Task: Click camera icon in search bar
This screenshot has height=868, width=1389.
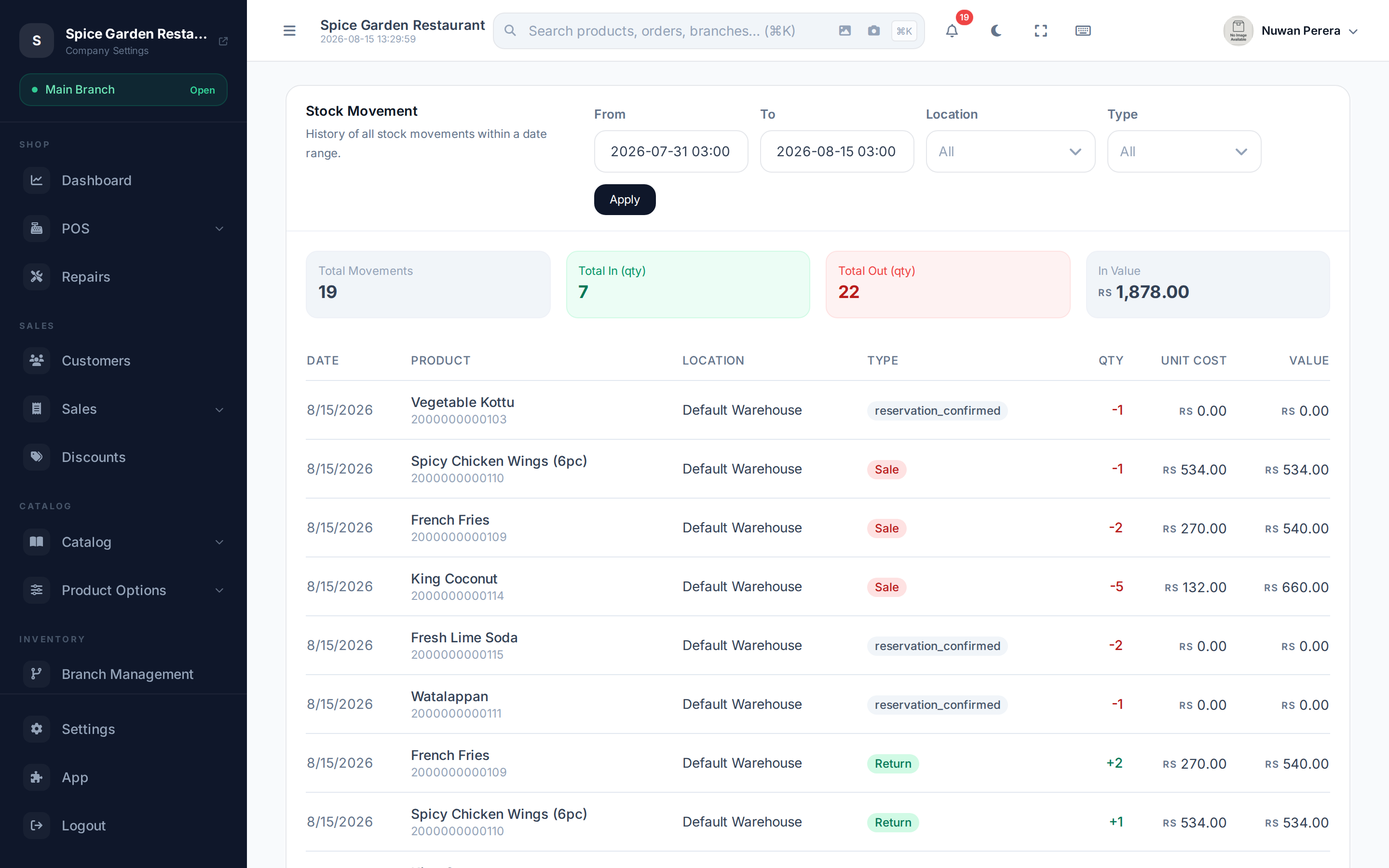Action: point(873,30)
